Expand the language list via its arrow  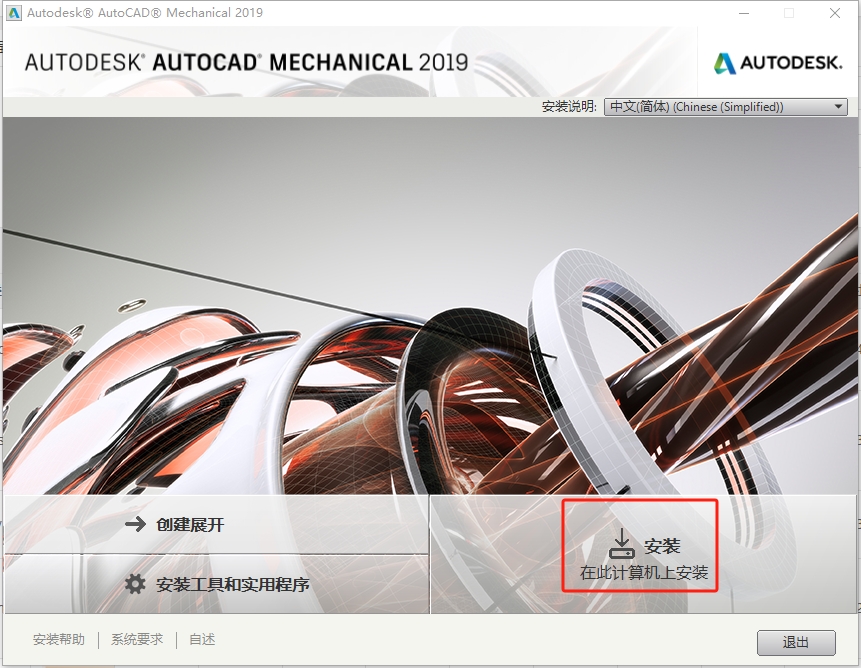[838, 107]
